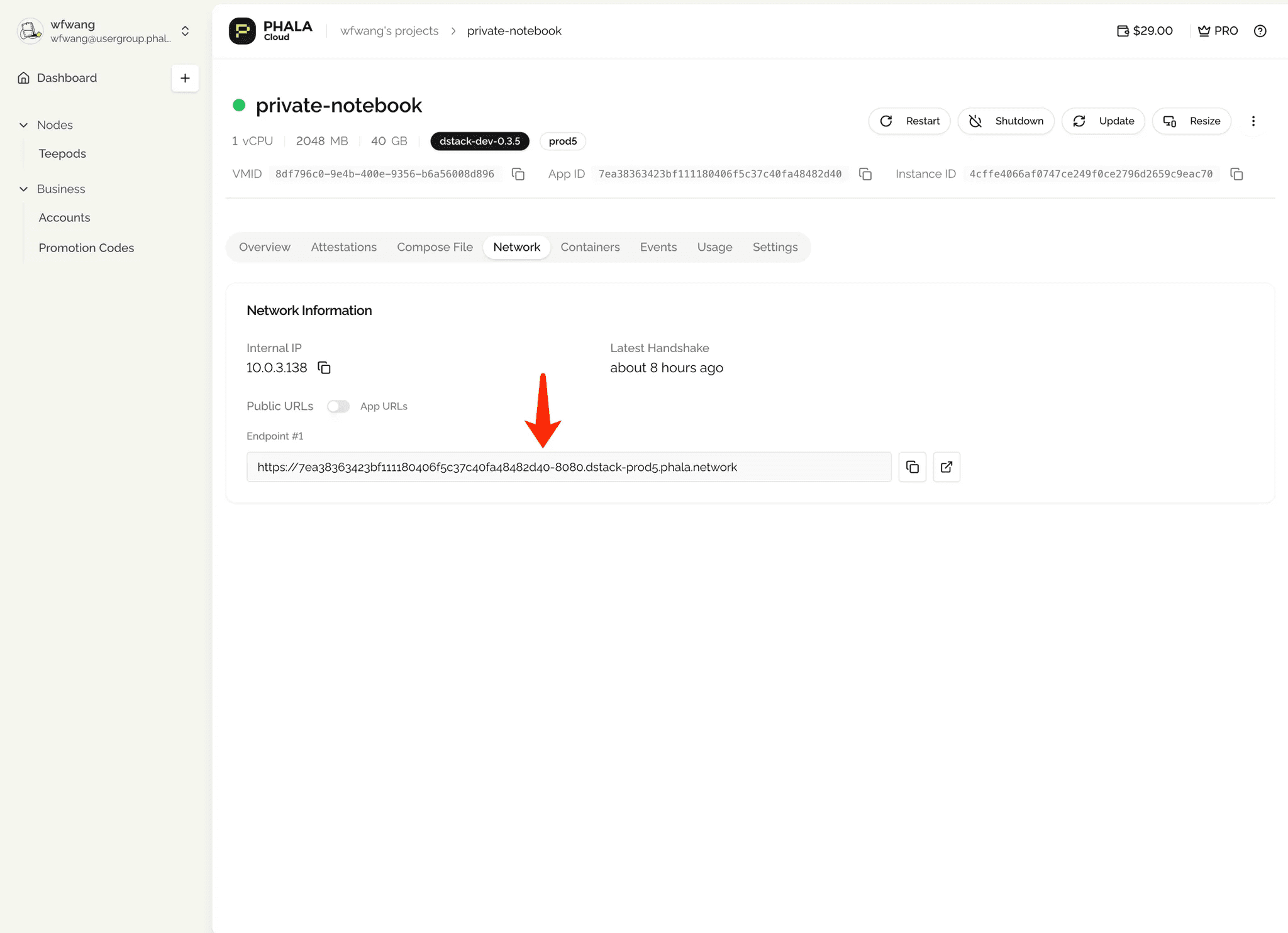Toggle Public URLs / App URLs switch
Image resolution: width=1288 pixels, height=933 pixels.
click(x=338, y=406)
